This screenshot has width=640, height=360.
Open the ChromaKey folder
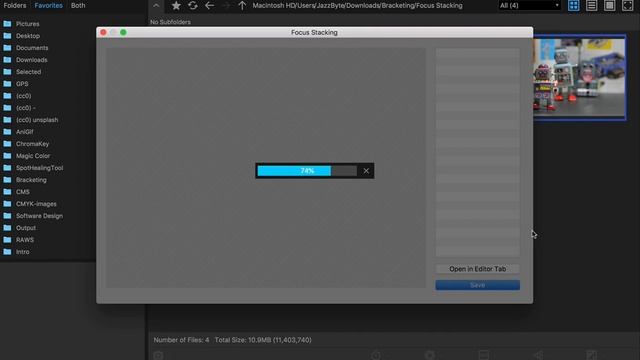(32, 144)
